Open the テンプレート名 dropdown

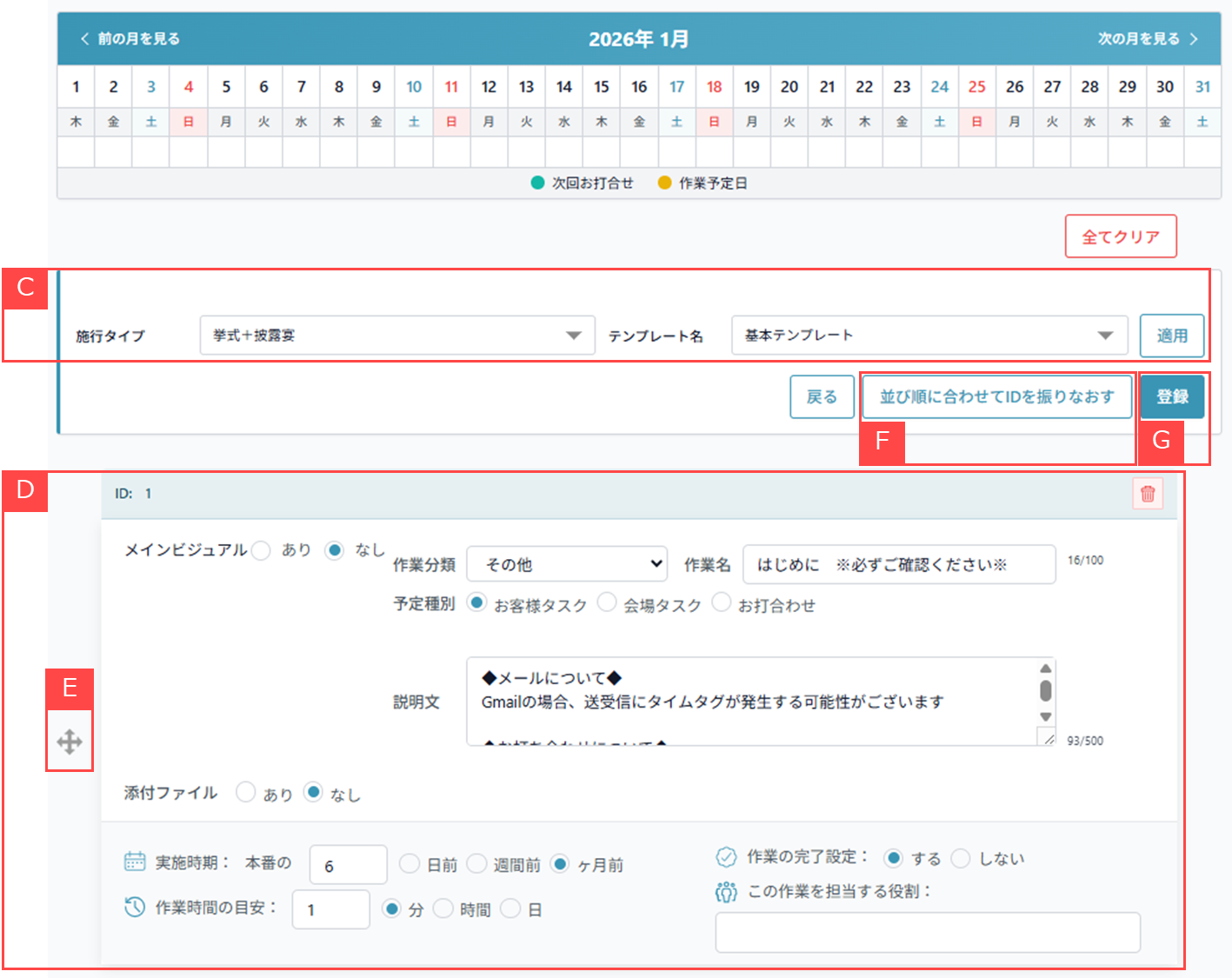pyautogui.click(x=928, y=335)
